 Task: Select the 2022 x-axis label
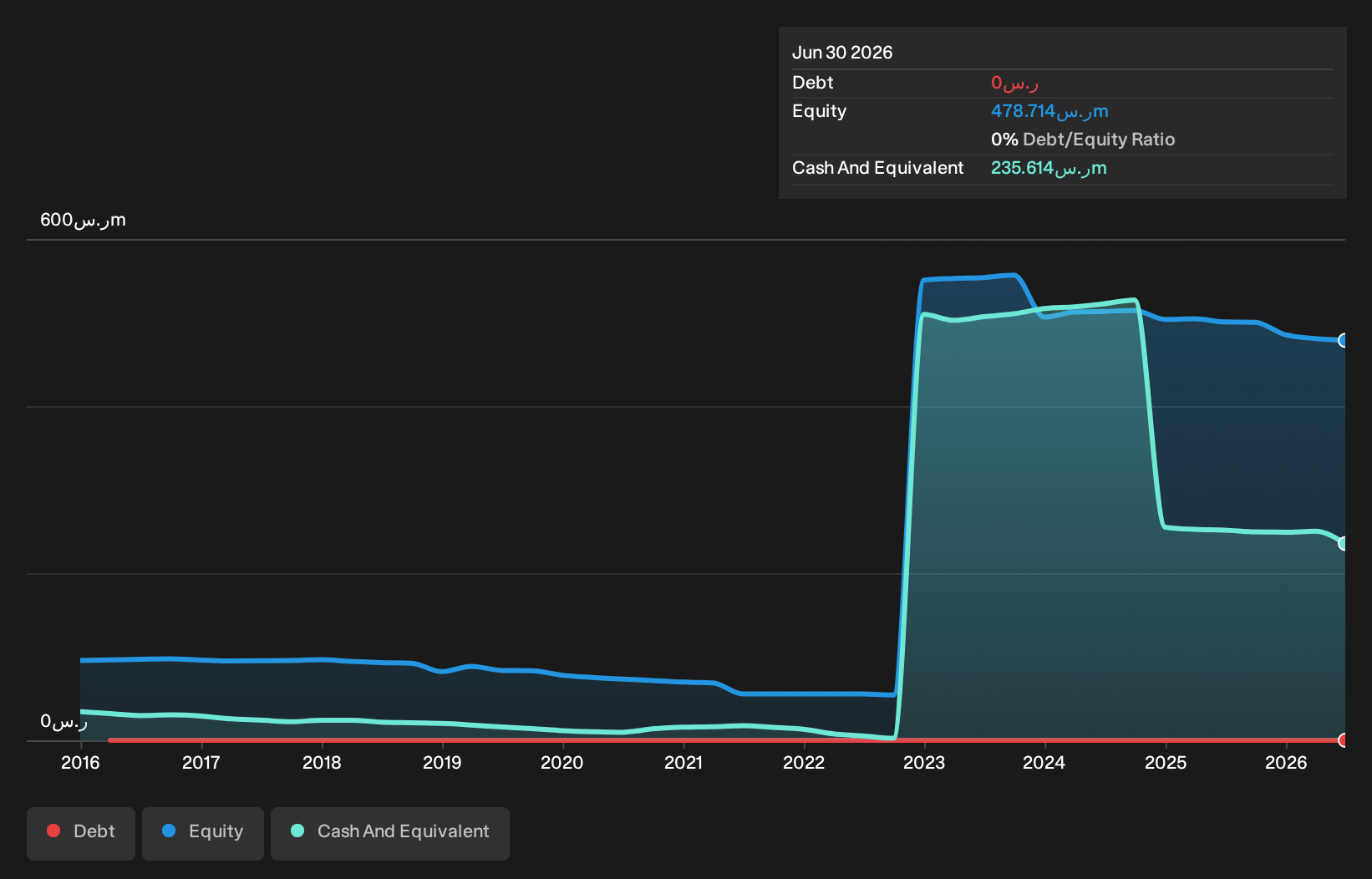pos(804,762)
